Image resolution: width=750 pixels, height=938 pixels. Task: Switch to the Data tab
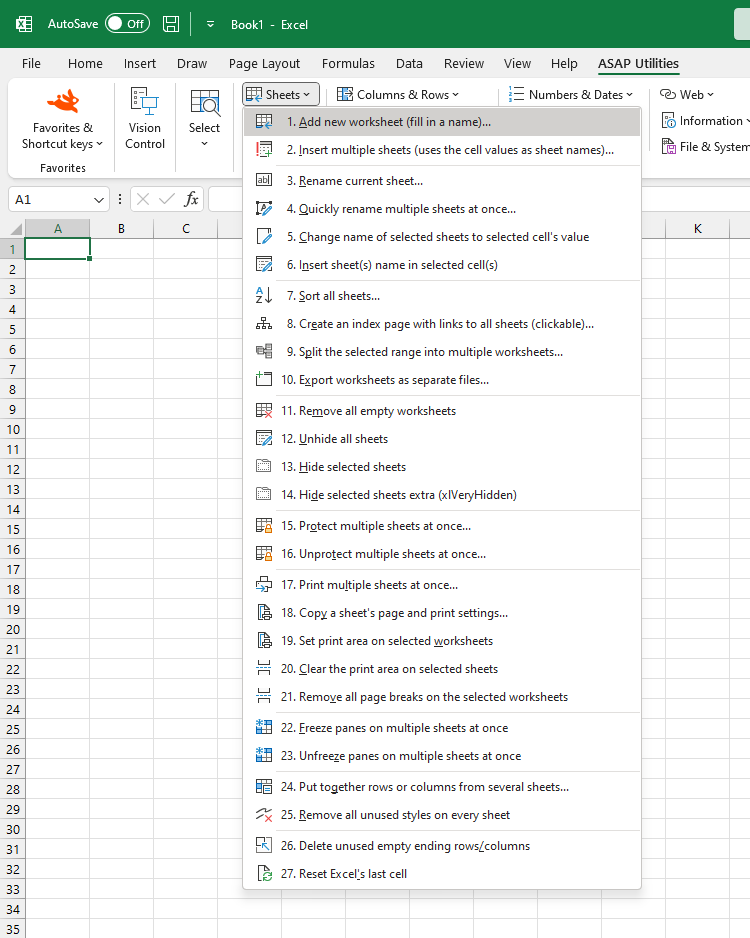click(x=409, y=63)
